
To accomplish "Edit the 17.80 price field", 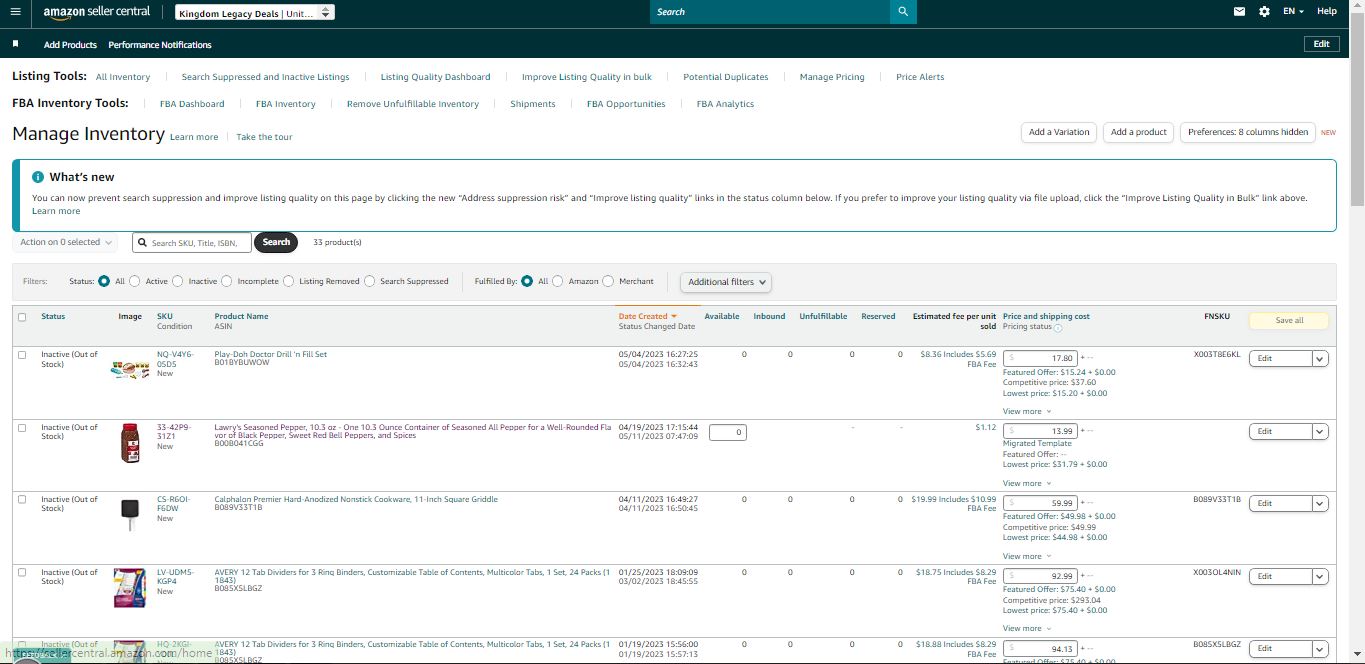I will 1041,358.
